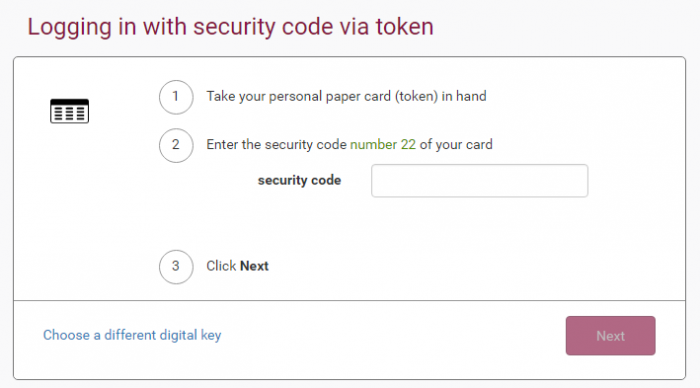Click the paper card token icon
The height and width of the screenshot is (388, 700).
69,111
